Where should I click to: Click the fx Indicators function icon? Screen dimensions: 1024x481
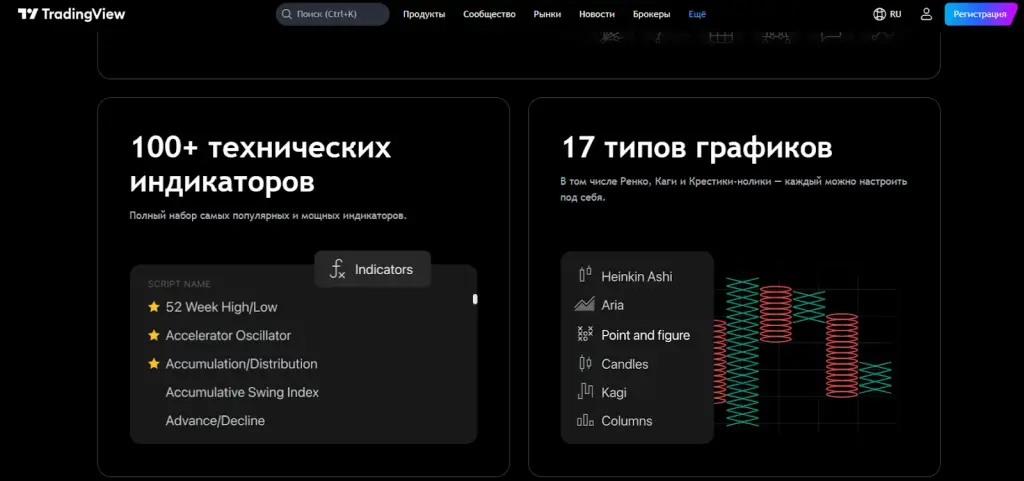pos(337,269)
